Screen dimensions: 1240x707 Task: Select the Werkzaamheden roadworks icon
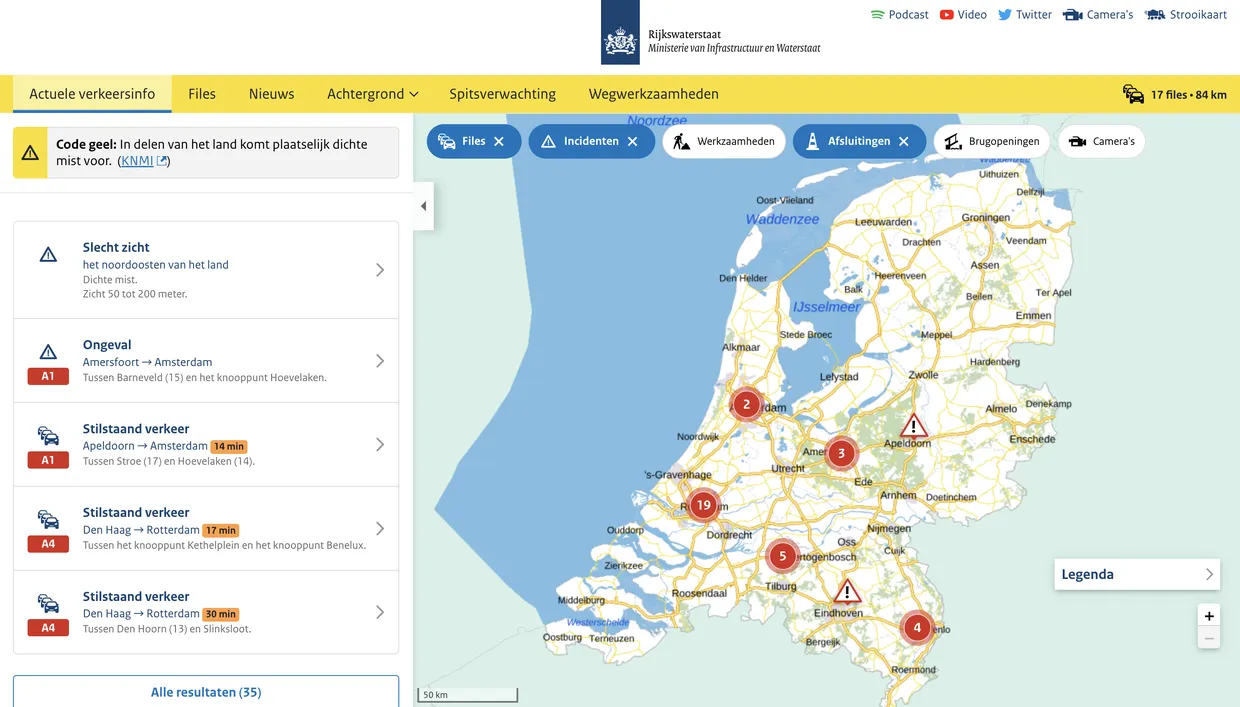[682, 141]
